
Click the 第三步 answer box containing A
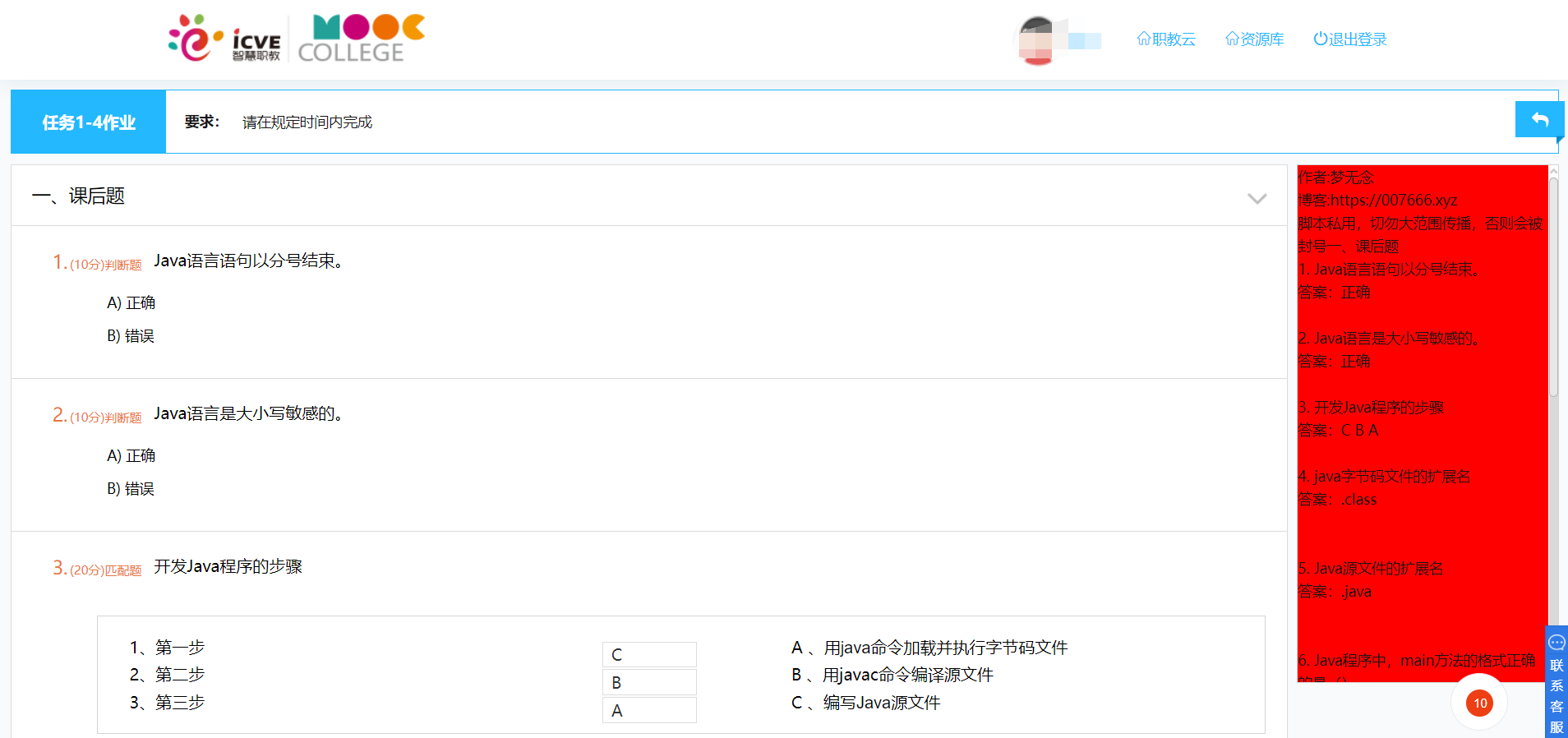[x=649, y=710]
